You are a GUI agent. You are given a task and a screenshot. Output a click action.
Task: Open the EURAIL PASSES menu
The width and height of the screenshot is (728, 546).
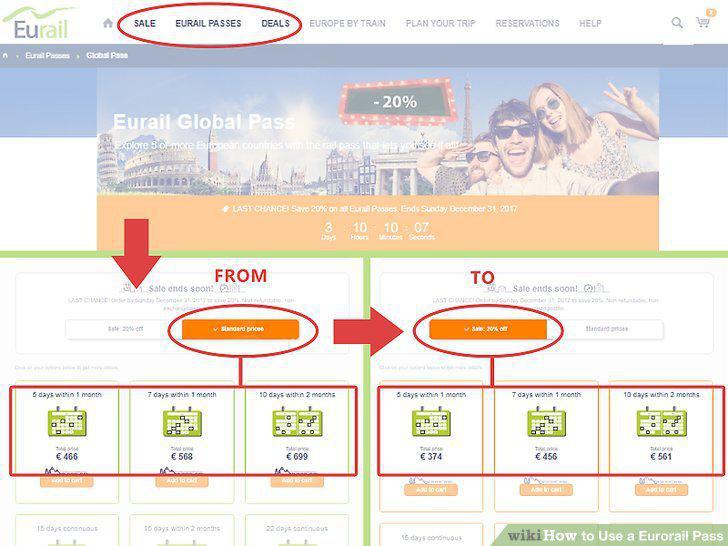[208, 23]
